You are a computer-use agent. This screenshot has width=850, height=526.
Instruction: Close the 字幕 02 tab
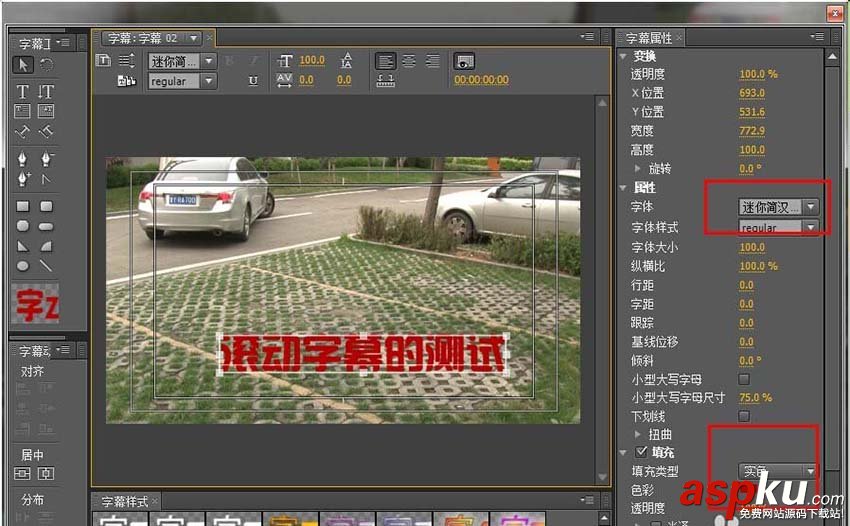coord(209,38)
